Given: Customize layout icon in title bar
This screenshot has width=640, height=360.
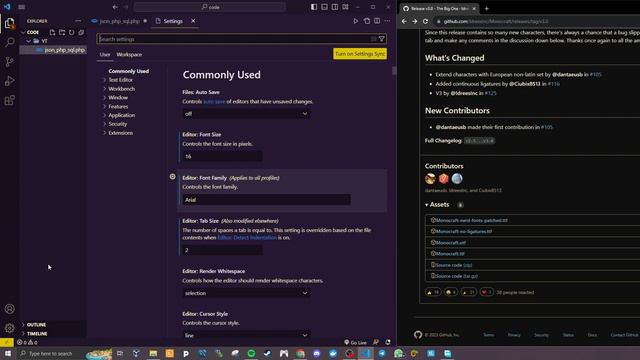Looking at the screenshot, I should [345, 7].
